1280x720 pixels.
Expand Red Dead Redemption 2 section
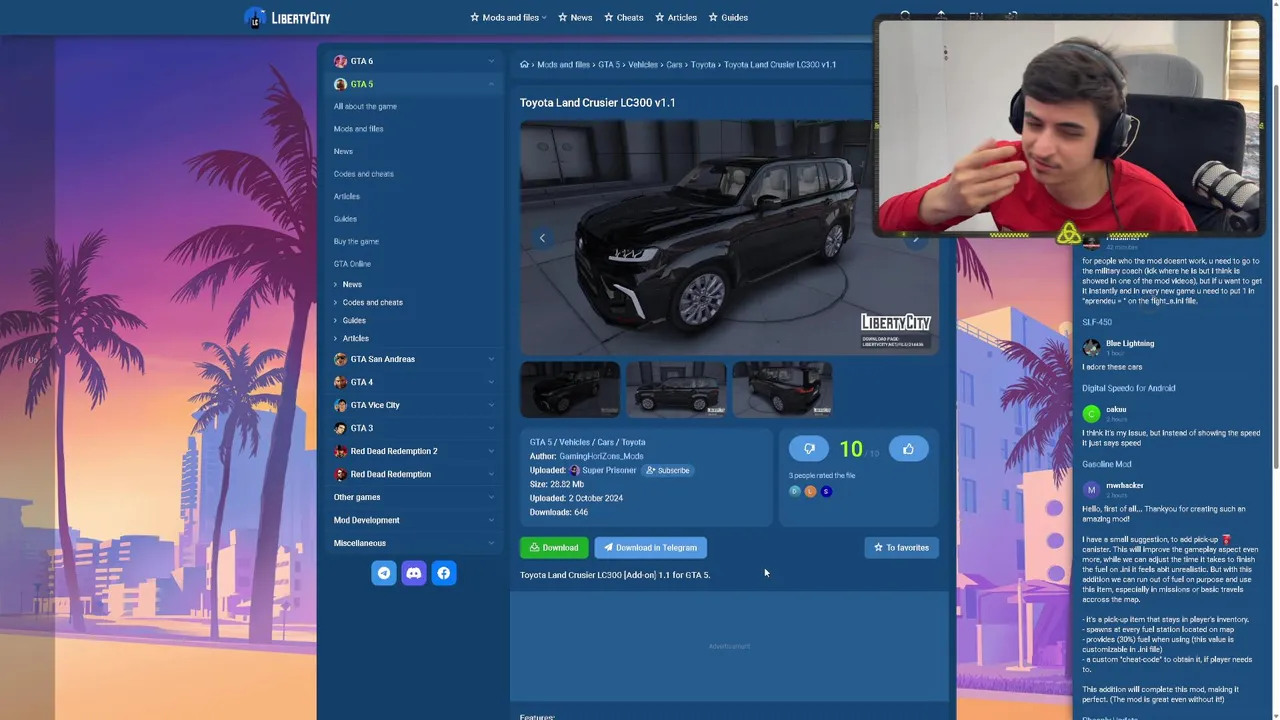point(491,451)
